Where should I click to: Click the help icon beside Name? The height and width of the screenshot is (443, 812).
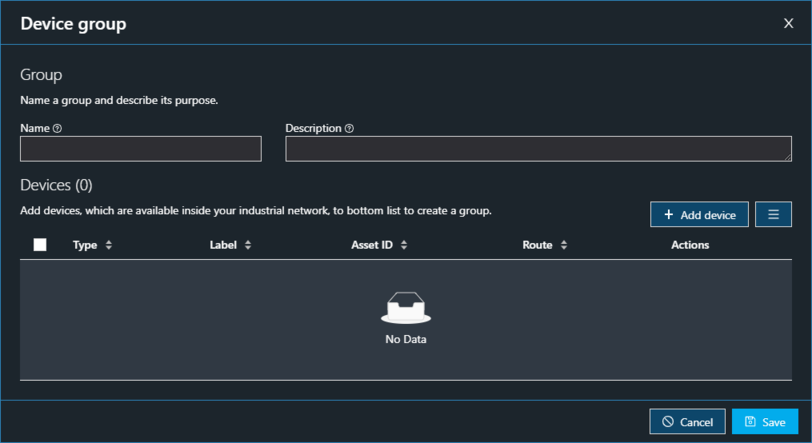click(x=57, y=129)
